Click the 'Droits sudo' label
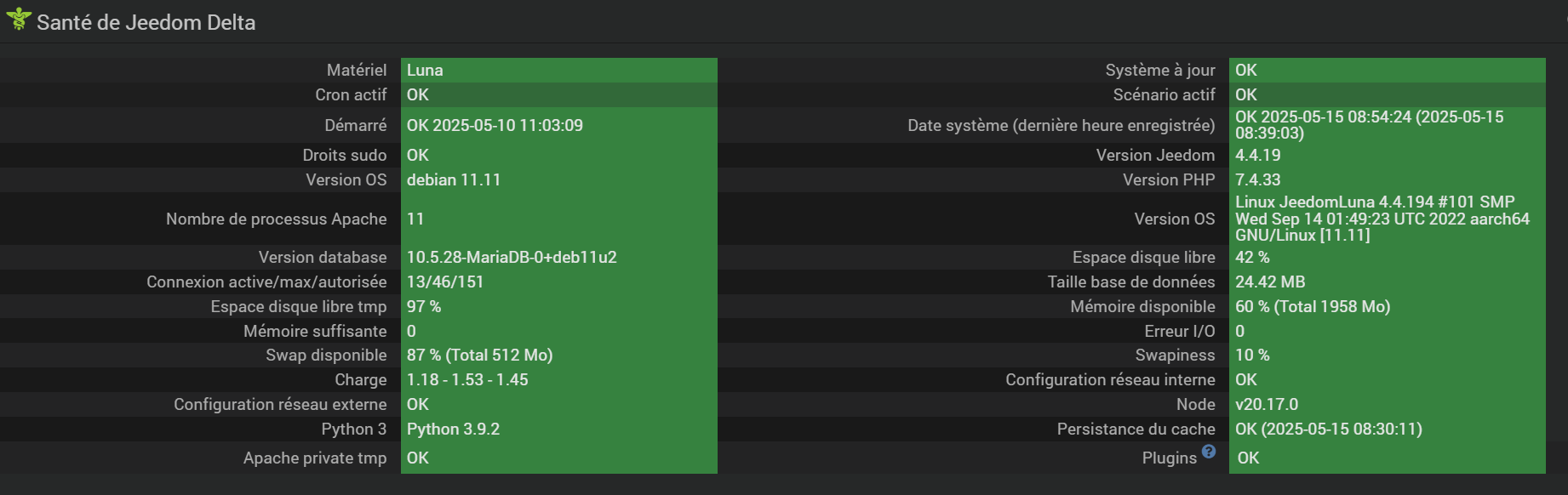 (345, 155)
